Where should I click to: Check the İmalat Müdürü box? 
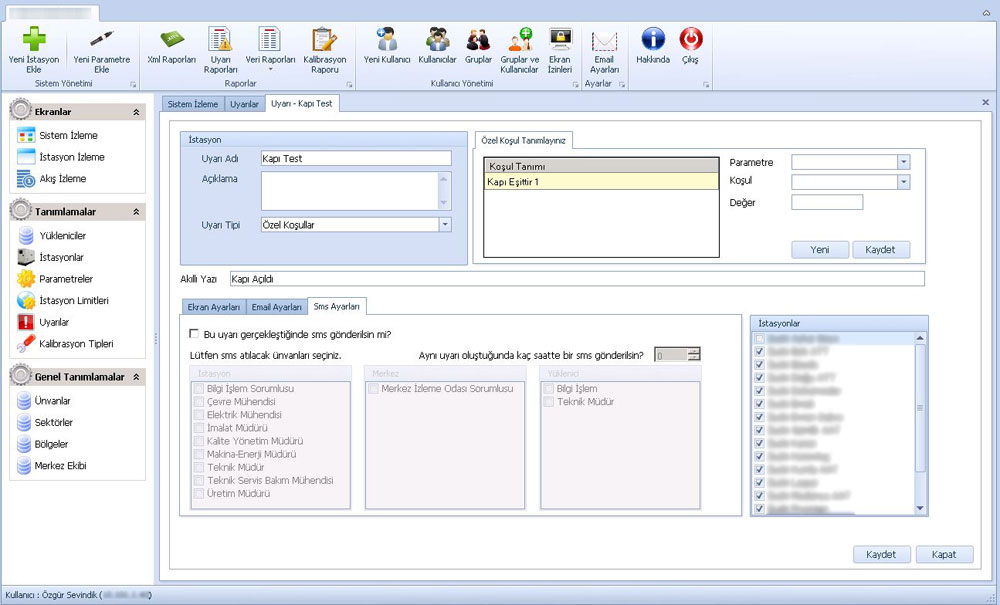tap(199, 428)
